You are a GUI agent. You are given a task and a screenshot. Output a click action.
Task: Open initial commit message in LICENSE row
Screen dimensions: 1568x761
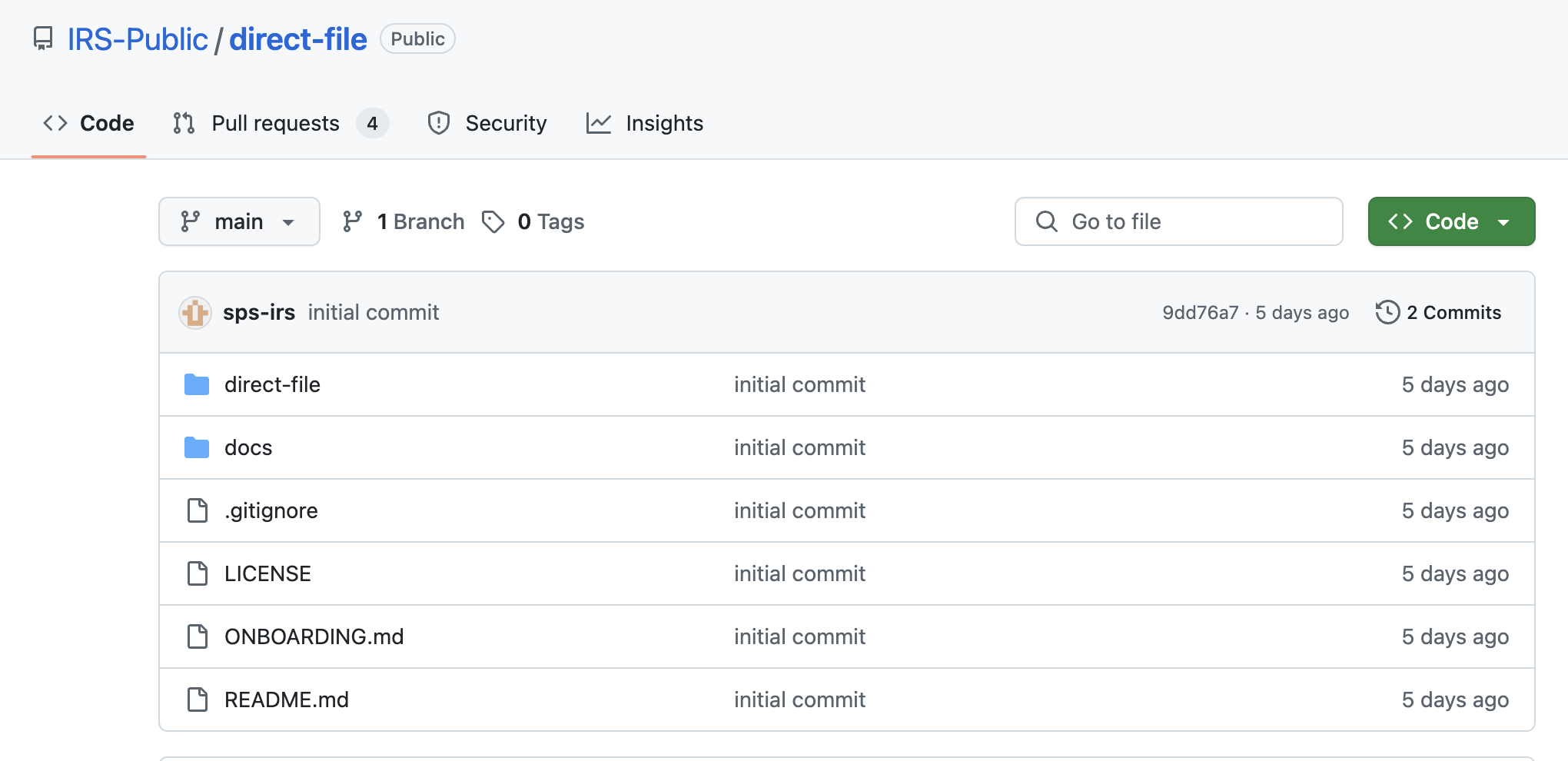coord(799,573)
